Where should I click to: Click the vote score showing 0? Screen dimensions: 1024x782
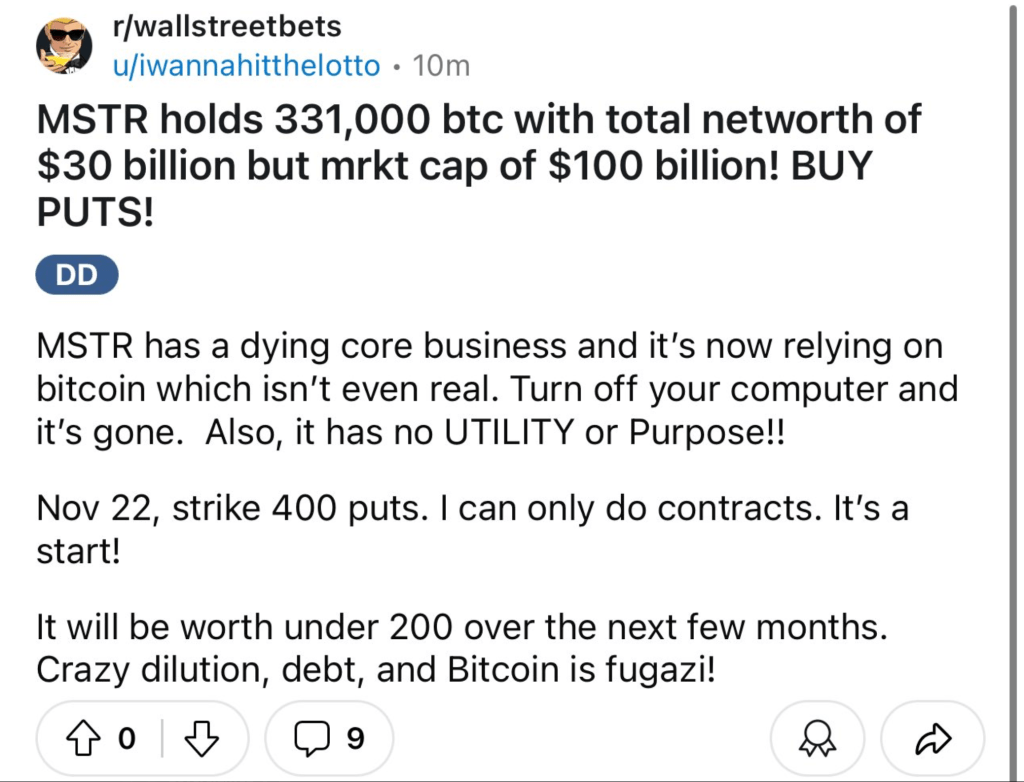click(x=126, y=739)
